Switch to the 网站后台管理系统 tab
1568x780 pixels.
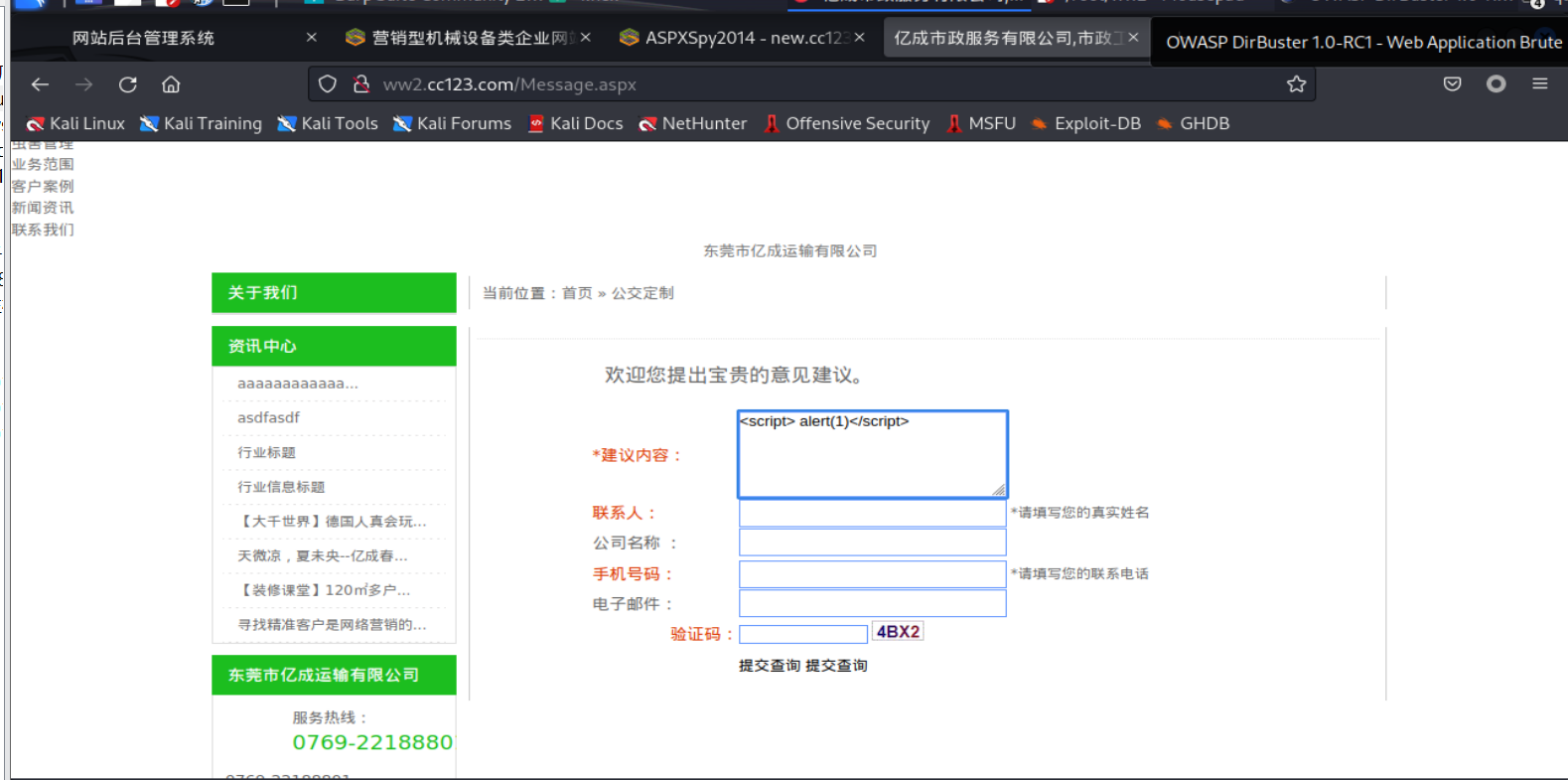tap(143, 38)
